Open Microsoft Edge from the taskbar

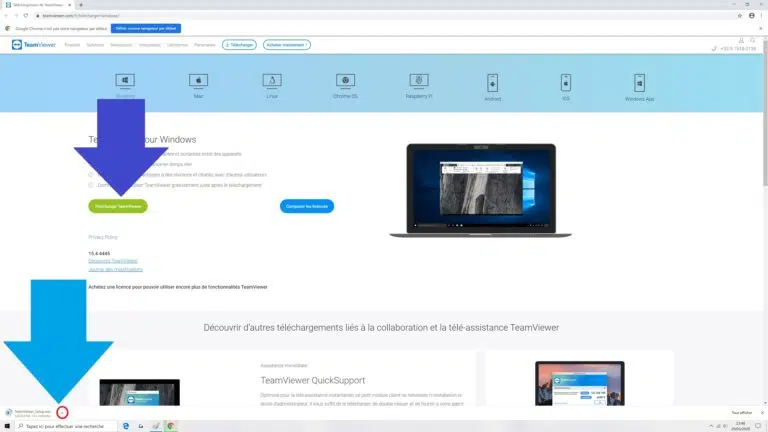pyautogui.click(x=126, y=426)
